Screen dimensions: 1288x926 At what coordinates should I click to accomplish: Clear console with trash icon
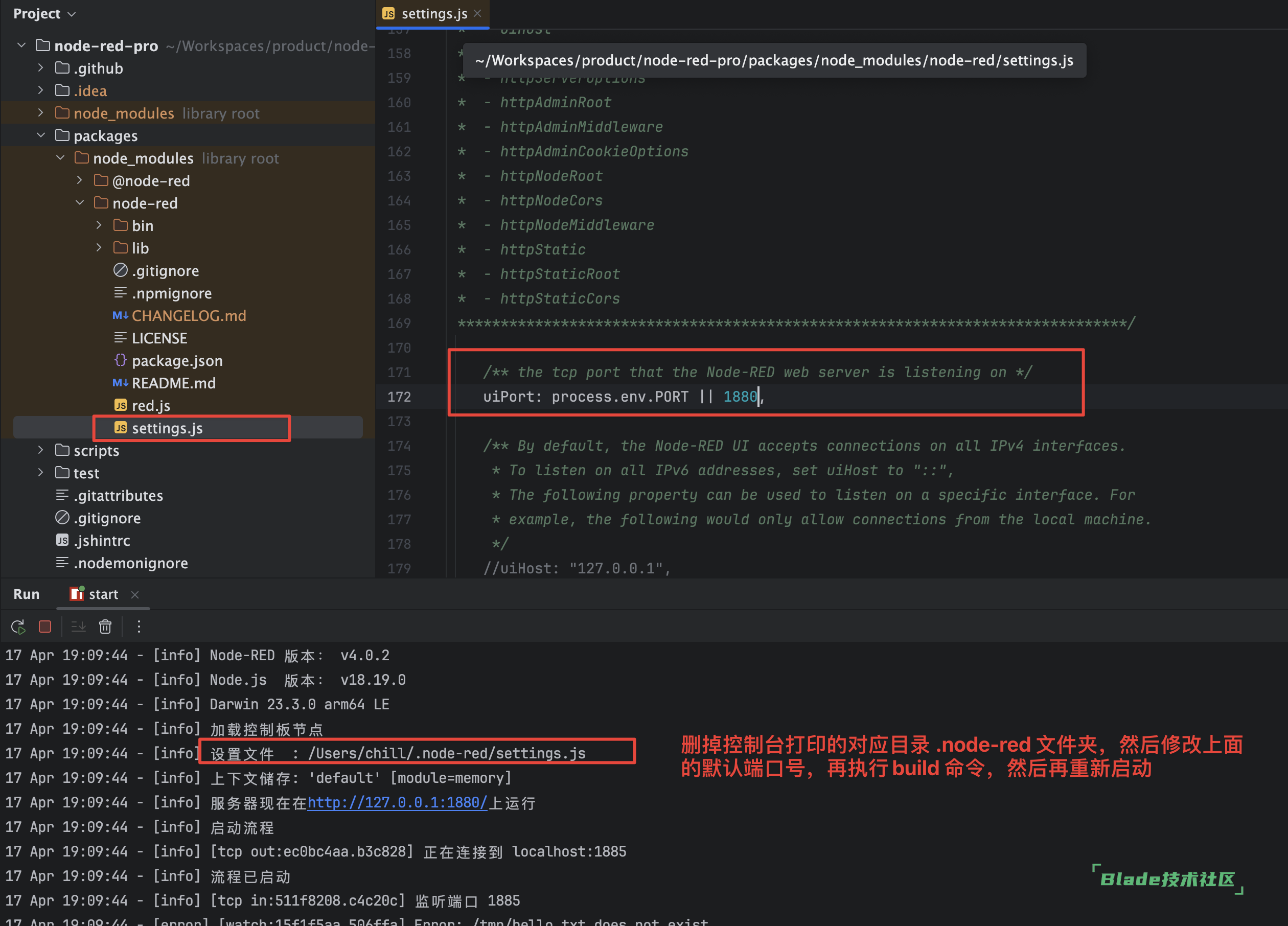coord(105,626)
